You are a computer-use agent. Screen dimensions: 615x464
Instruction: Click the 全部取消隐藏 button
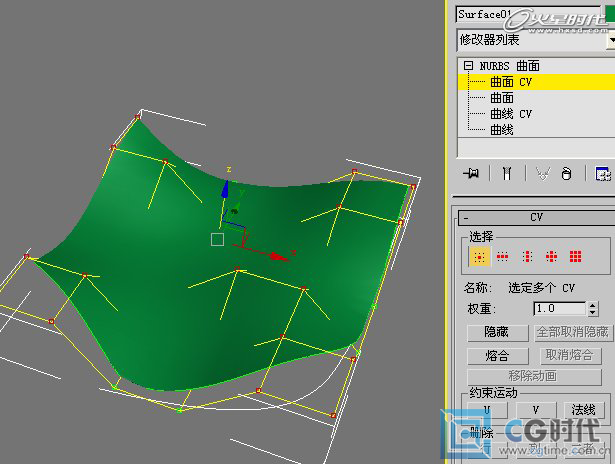pos(573,333)
